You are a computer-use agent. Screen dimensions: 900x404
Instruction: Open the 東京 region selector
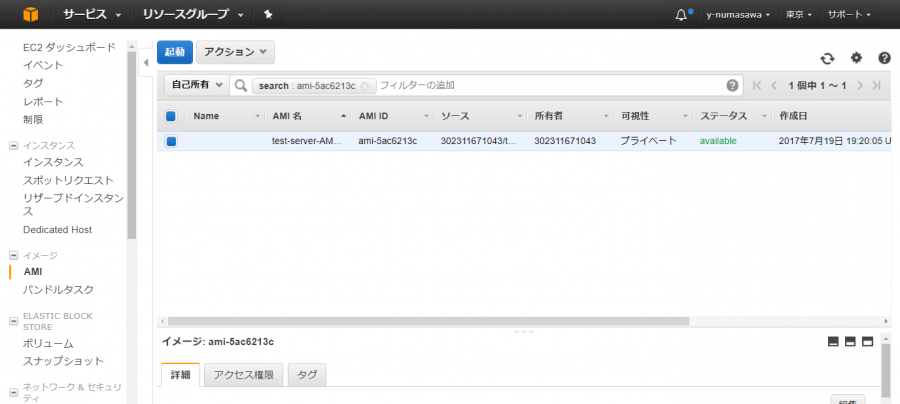pos(799,15)
